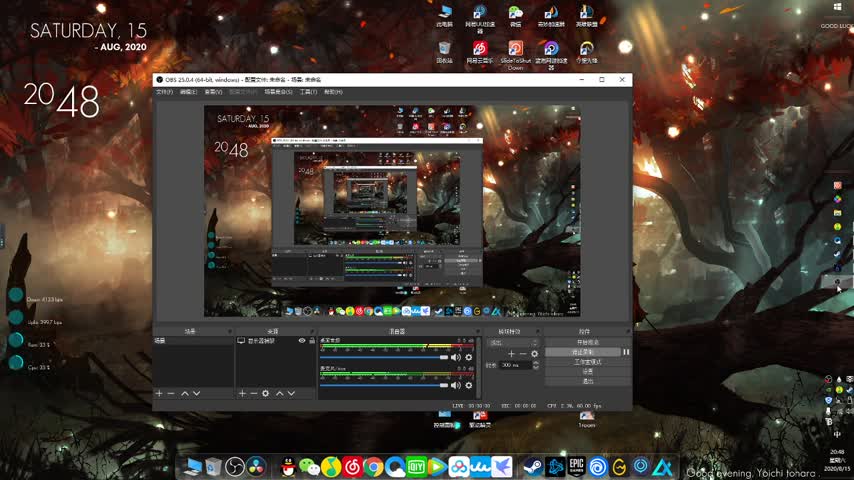Viewport: 854px width, 480px height.
Task: Open the Tools menu in OBS
Action: (x=308, y=92)
